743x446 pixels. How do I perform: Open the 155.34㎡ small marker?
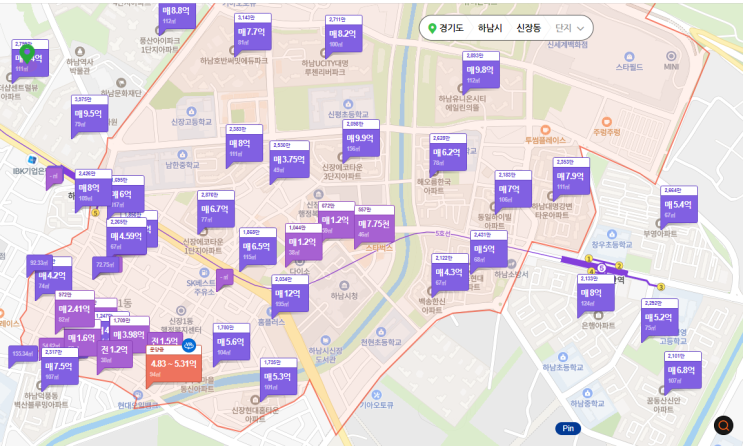click(x=22, y=355)
